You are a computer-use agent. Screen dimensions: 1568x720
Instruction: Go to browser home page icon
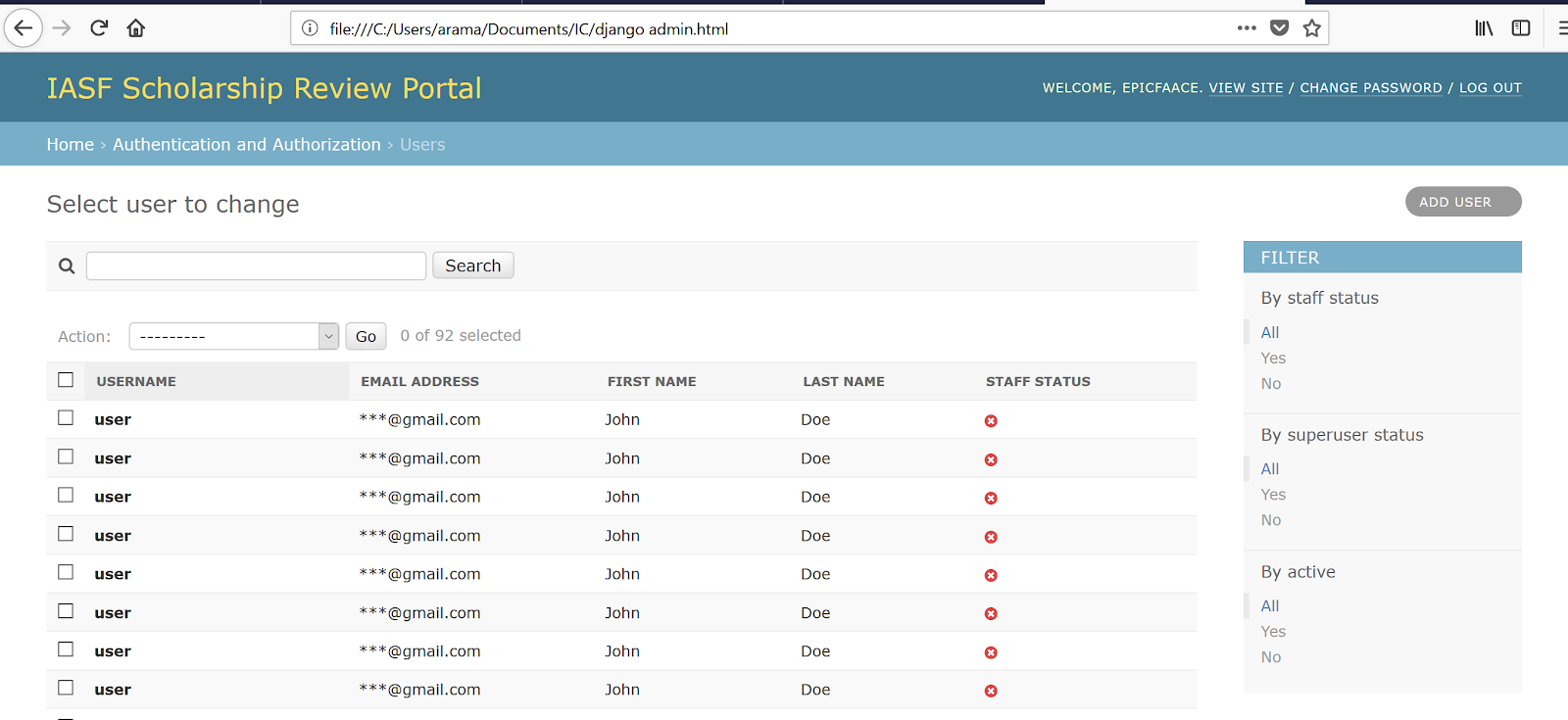coord(136,28)
